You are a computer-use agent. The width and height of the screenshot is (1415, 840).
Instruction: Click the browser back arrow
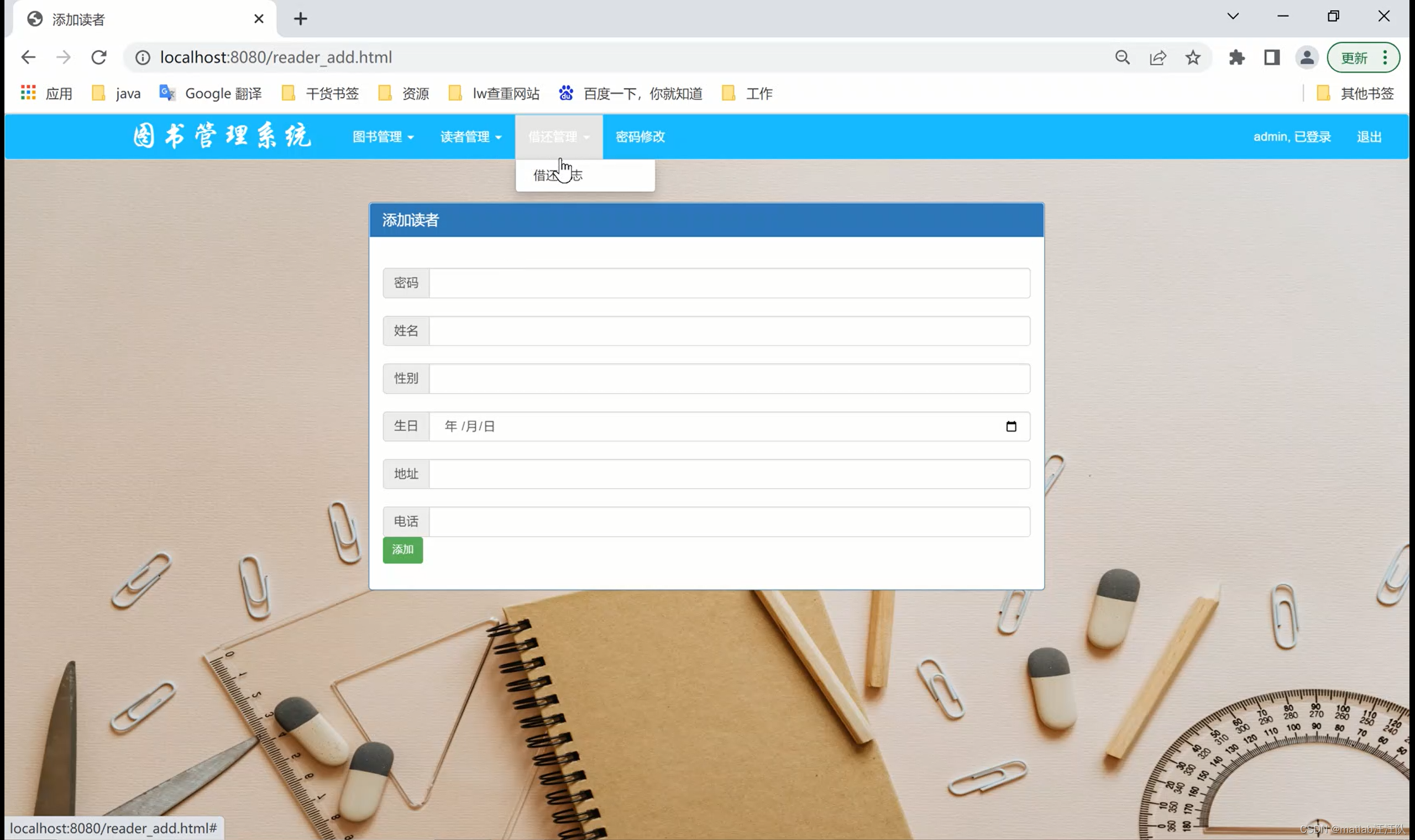click(x=28, y=57)
